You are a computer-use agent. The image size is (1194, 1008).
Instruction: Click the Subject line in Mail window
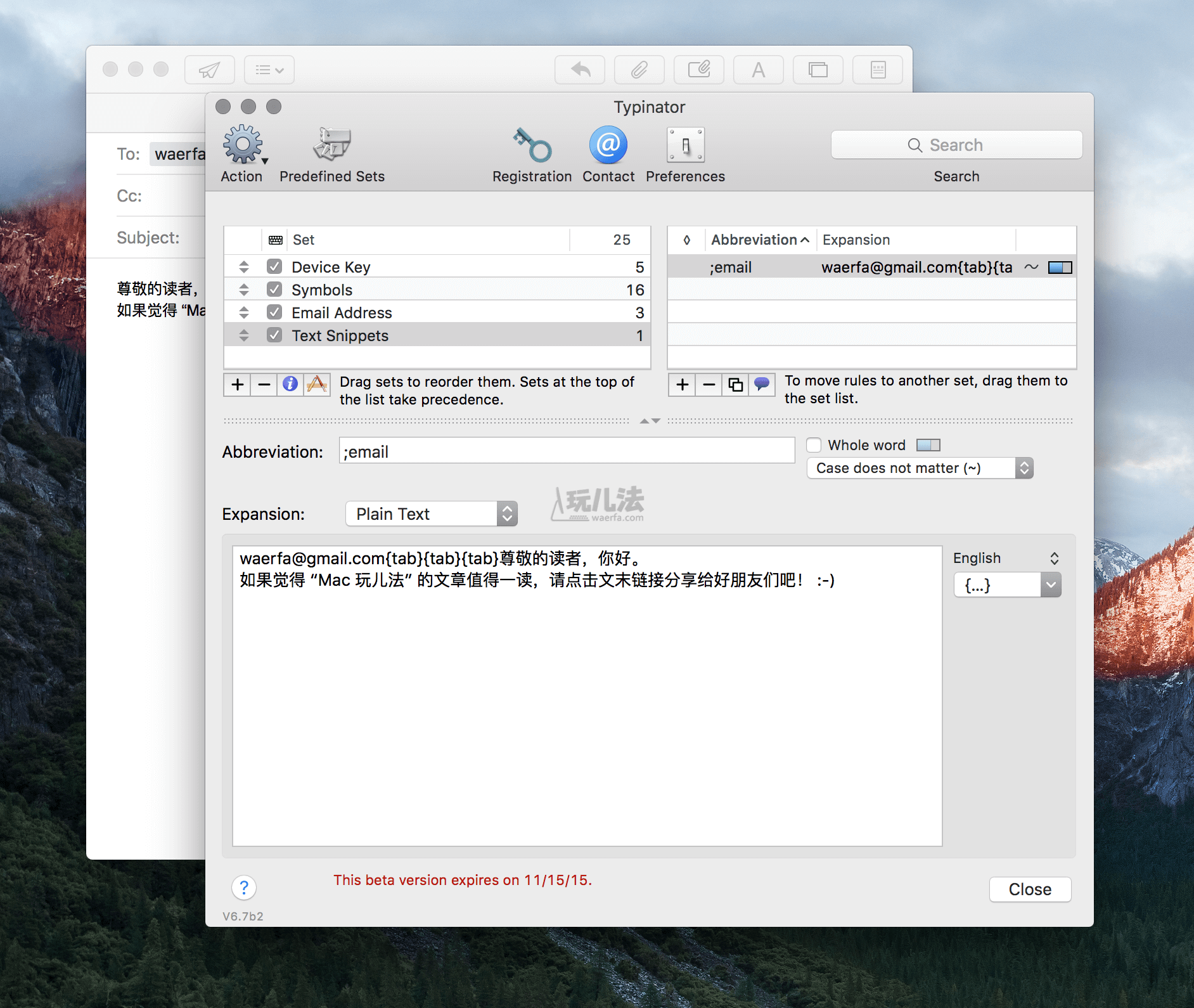161,238
